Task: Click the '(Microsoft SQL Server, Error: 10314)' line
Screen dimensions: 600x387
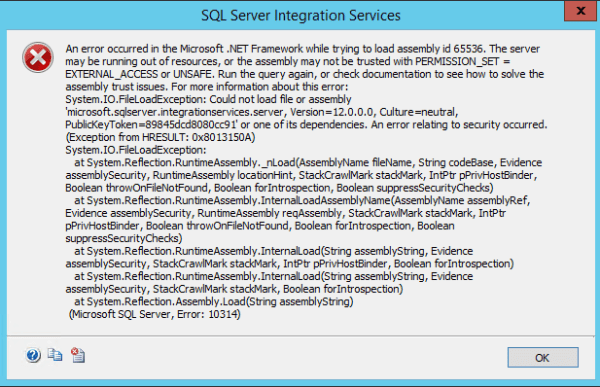Action: coord(155,314)
